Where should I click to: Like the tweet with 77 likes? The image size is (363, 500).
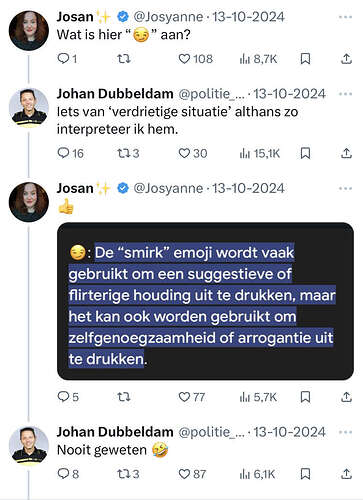coord(192,397)
